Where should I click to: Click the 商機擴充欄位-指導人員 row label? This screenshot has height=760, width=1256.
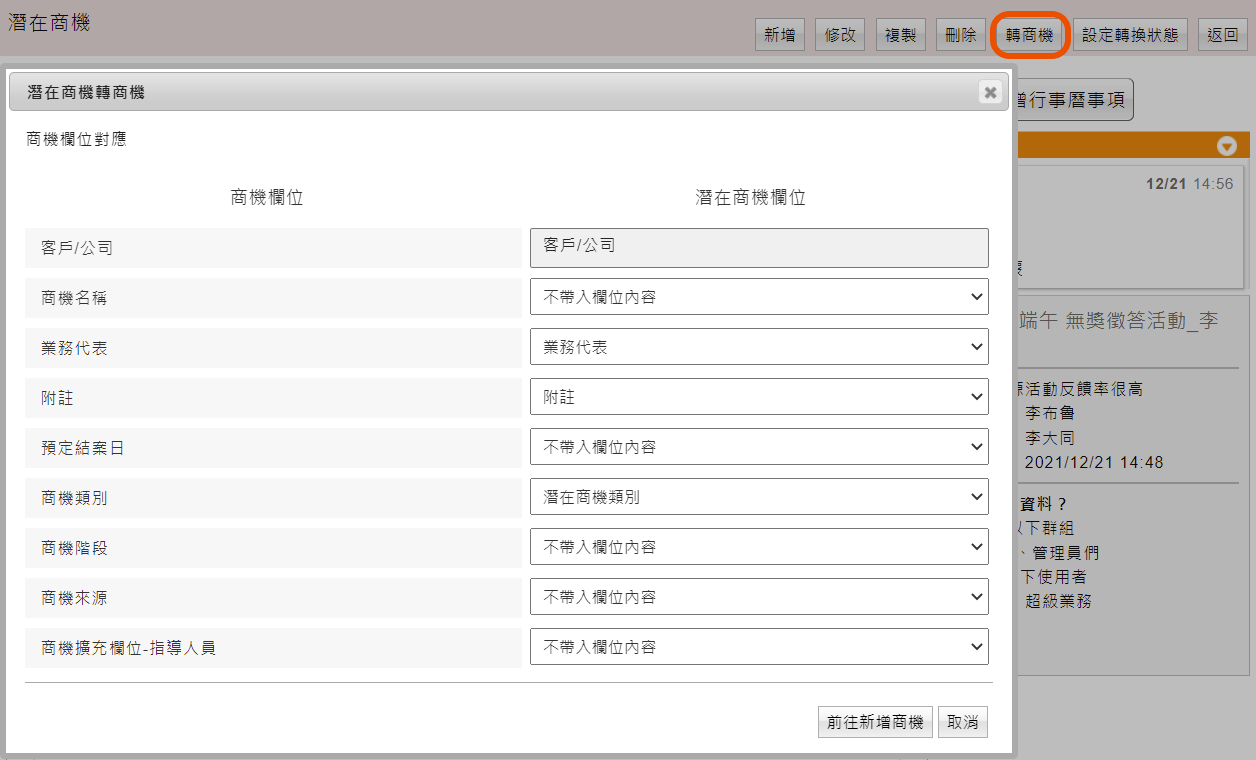(128, 648)
